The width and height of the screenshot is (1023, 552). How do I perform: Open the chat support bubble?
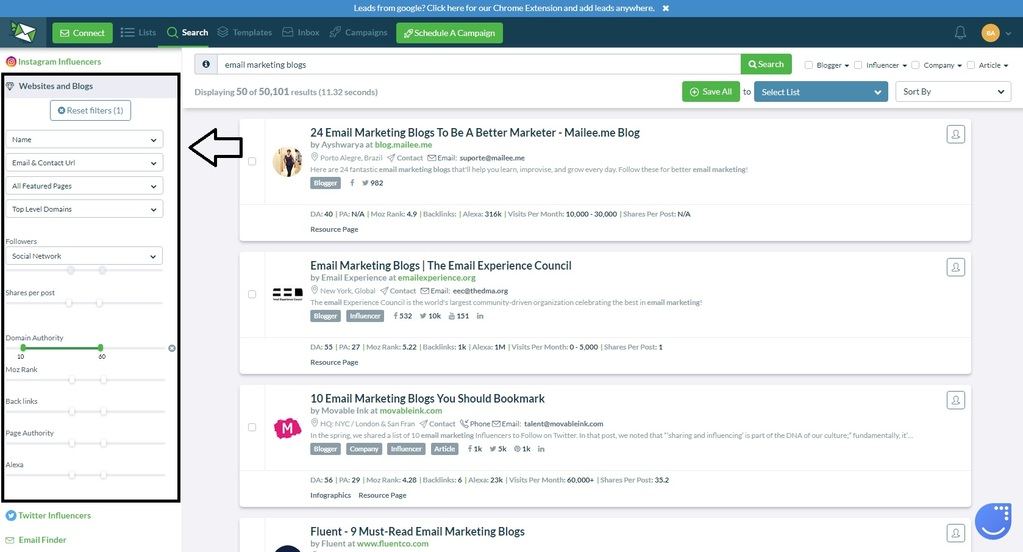(992, 520)
